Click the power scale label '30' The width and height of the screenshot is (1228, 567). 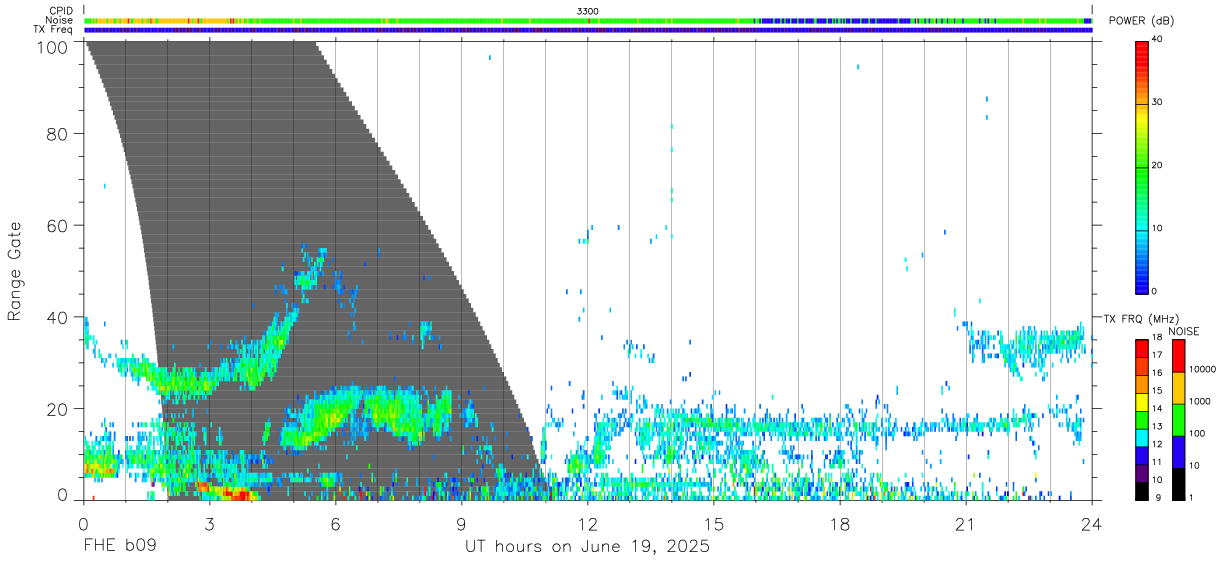pos(1157,102)
